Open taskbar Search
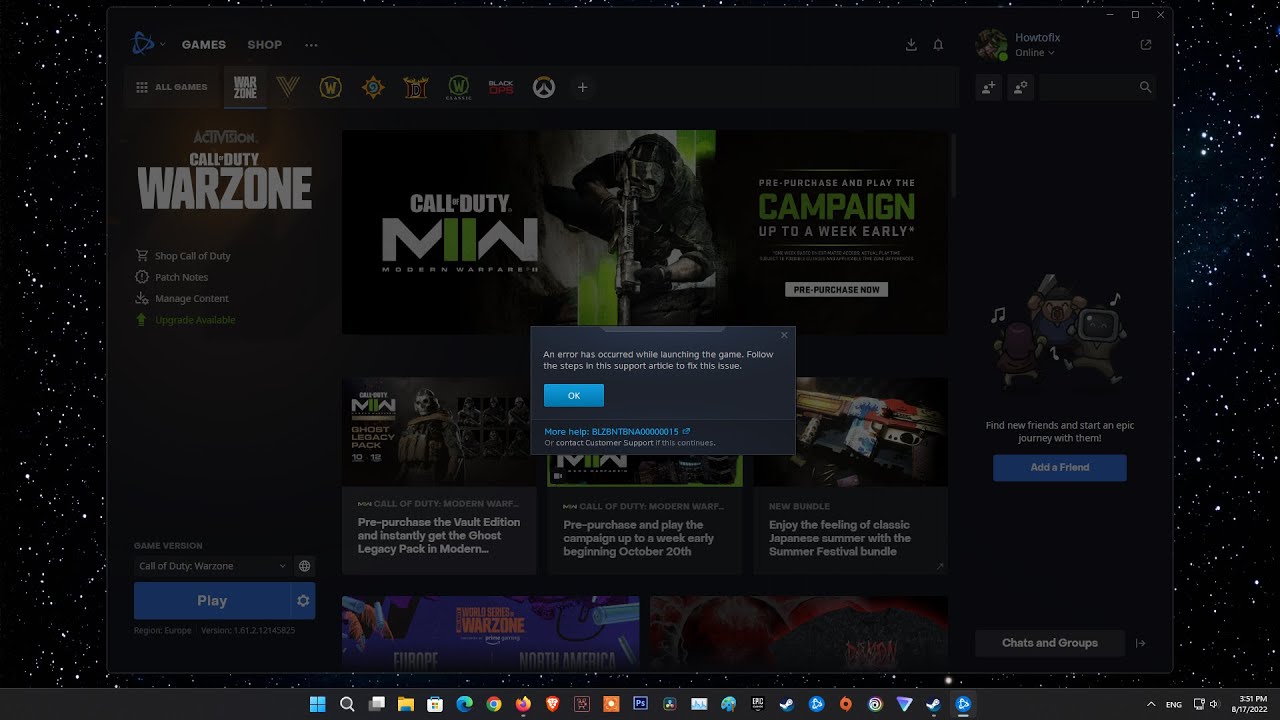 (x=347, y=704)
